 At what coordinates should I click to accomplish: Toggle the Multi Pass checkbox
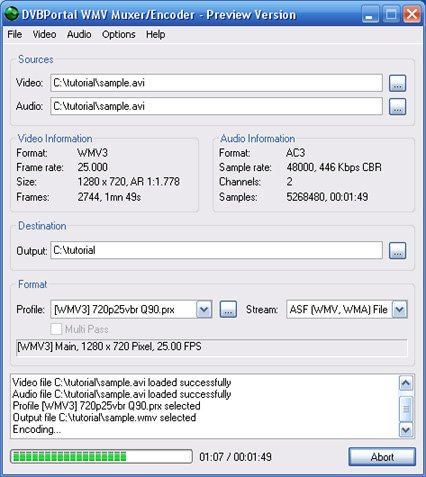(x=56, y=329)
